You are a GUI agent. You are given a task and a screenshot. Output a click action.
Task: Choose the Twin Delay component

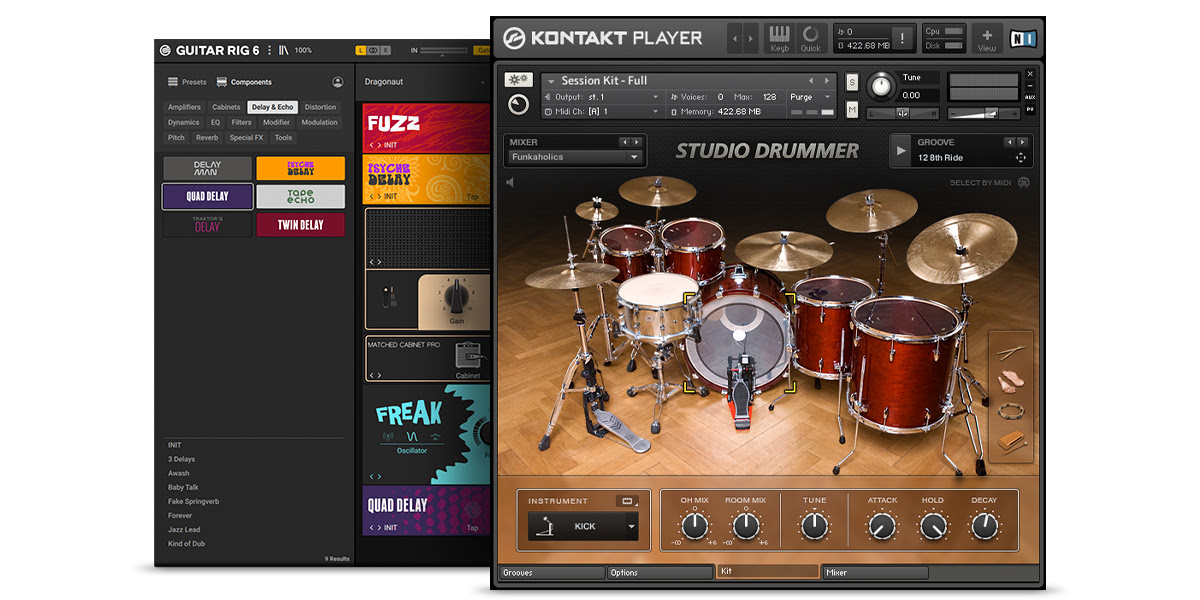300,225
